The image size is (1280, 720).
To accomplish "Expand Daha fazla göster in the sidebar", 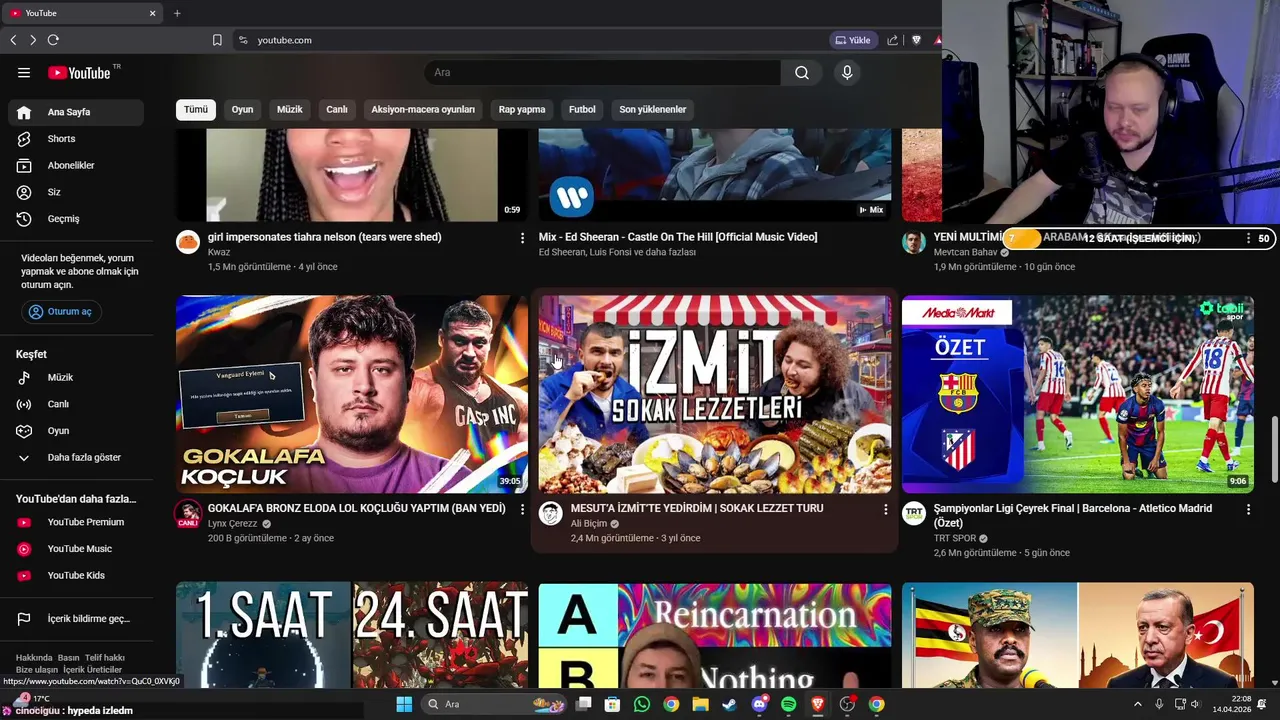I will (76, 457).
